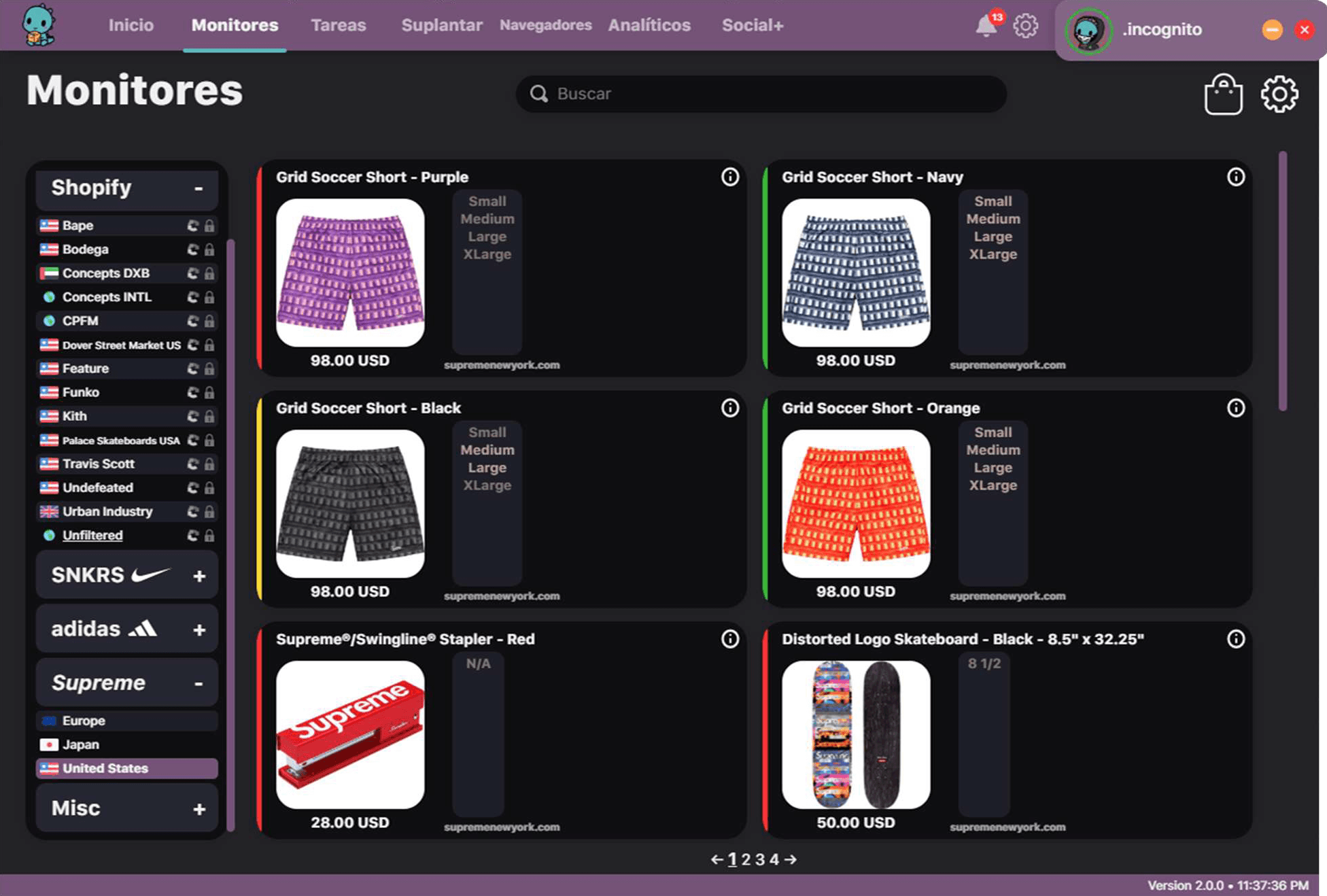The image size is (1327, 896).
Task: Go to page 3
Action: [x=759, y=859]
